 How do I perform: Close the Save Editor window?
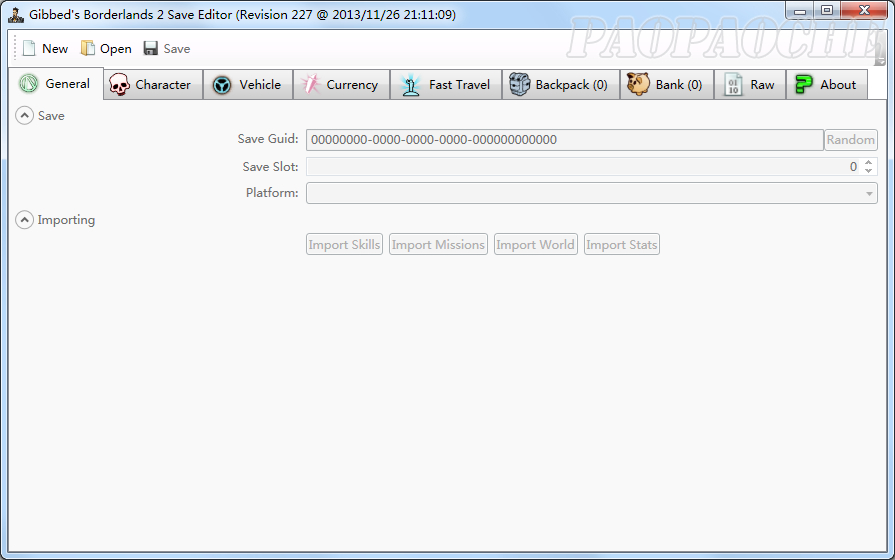864,10
